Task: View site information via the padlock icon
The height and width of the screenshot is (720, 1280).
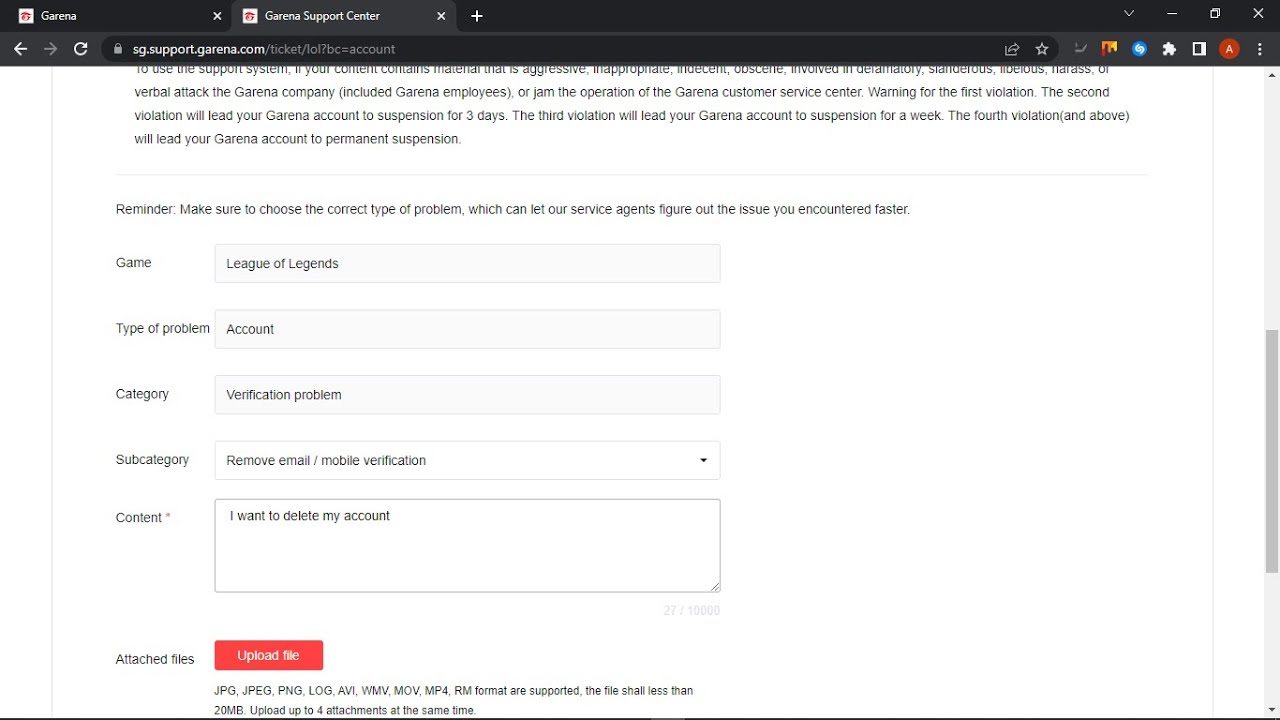Action: click(118, 49)
